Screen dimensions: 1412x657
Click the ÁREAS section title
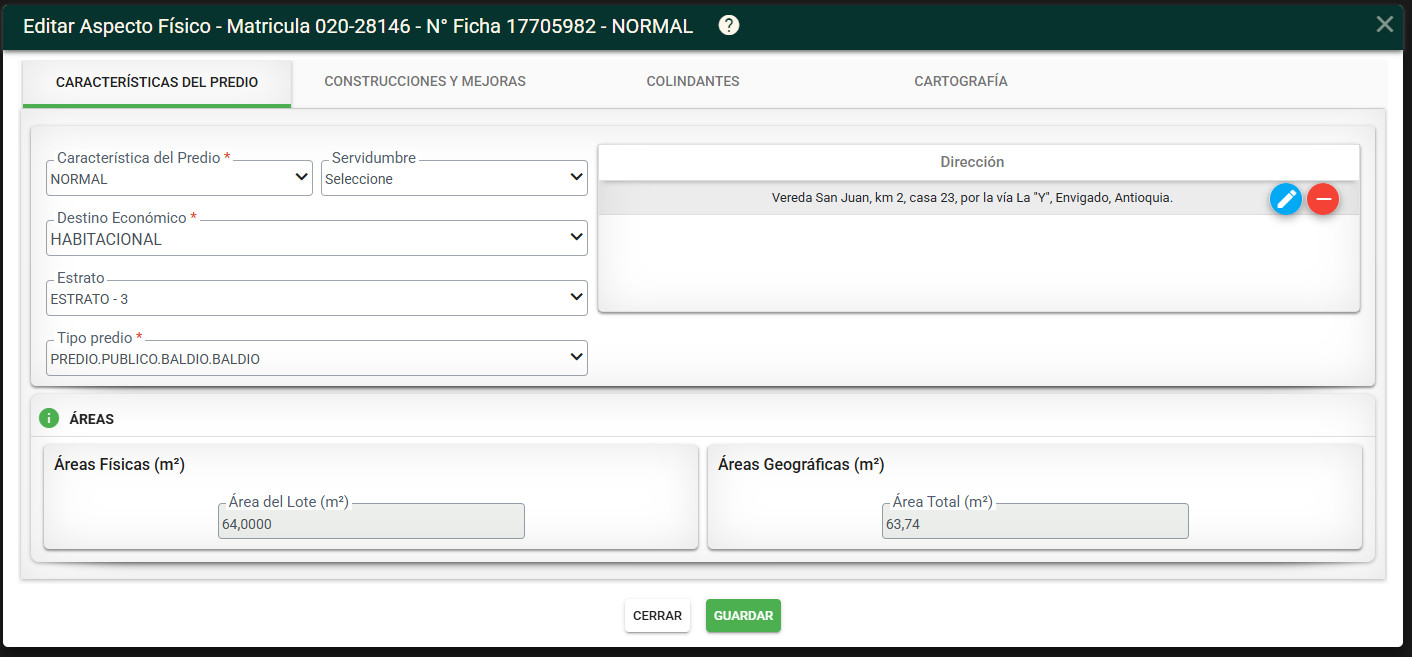[x=92, y=419]
